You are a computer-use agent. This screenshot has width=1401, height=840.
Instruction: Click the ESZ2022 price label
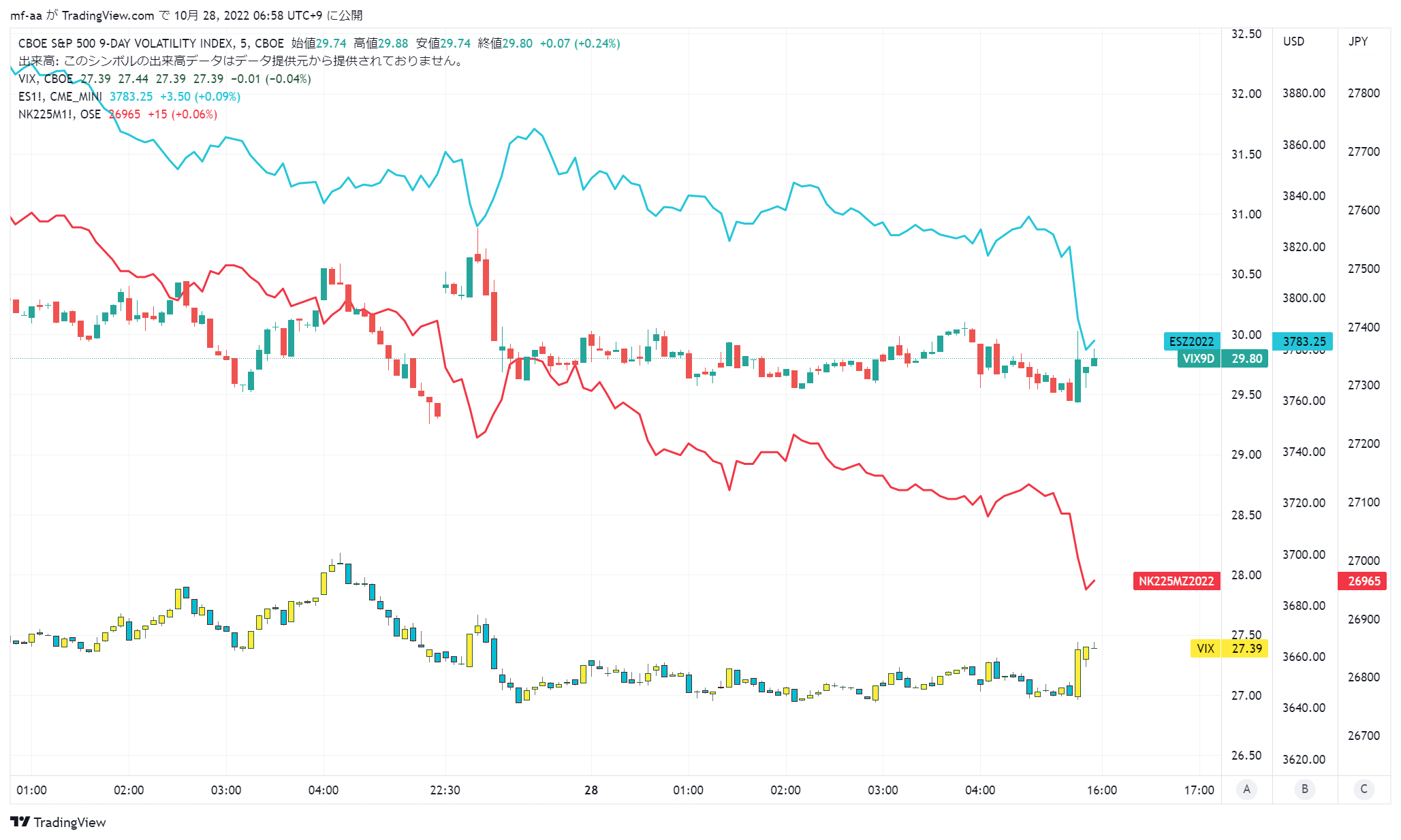coord(1191,342)
